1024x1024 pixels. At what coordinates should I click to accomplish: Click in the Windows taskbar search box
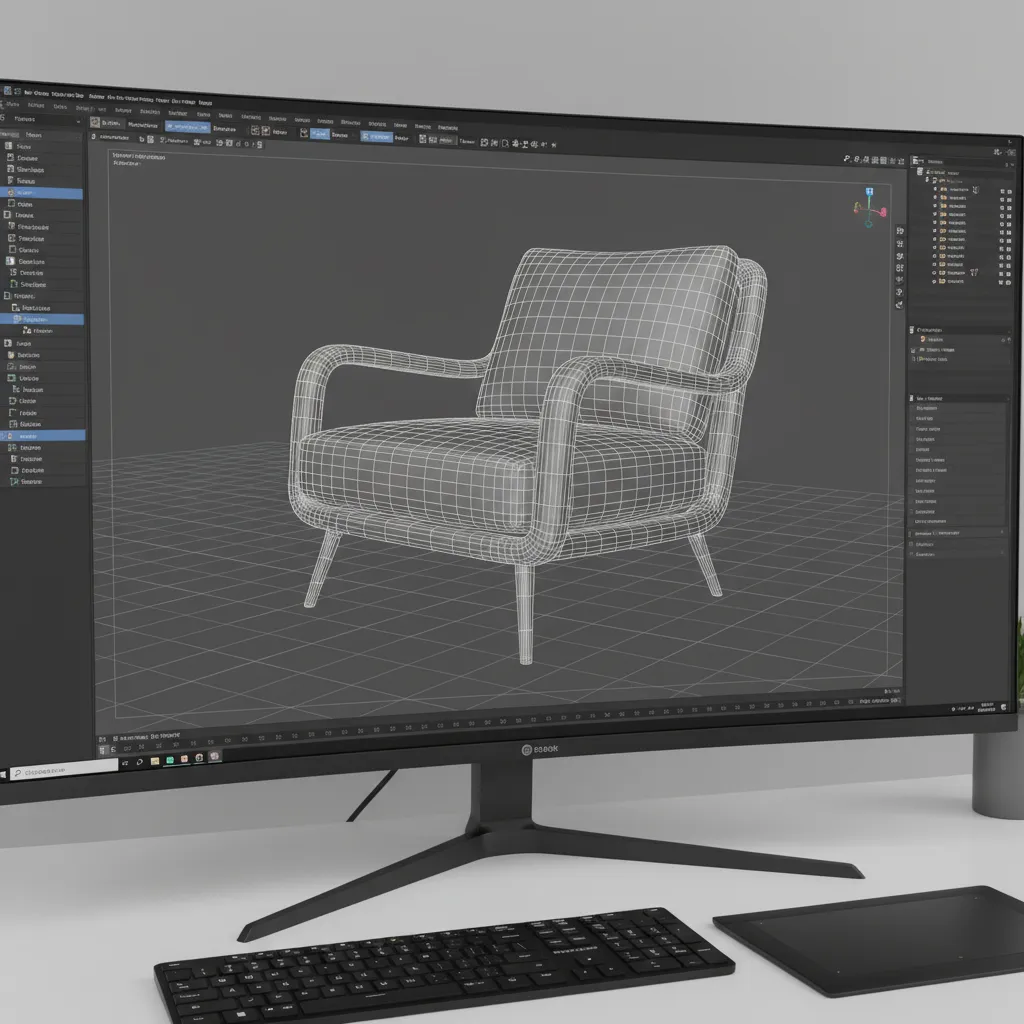pos(64,769)
